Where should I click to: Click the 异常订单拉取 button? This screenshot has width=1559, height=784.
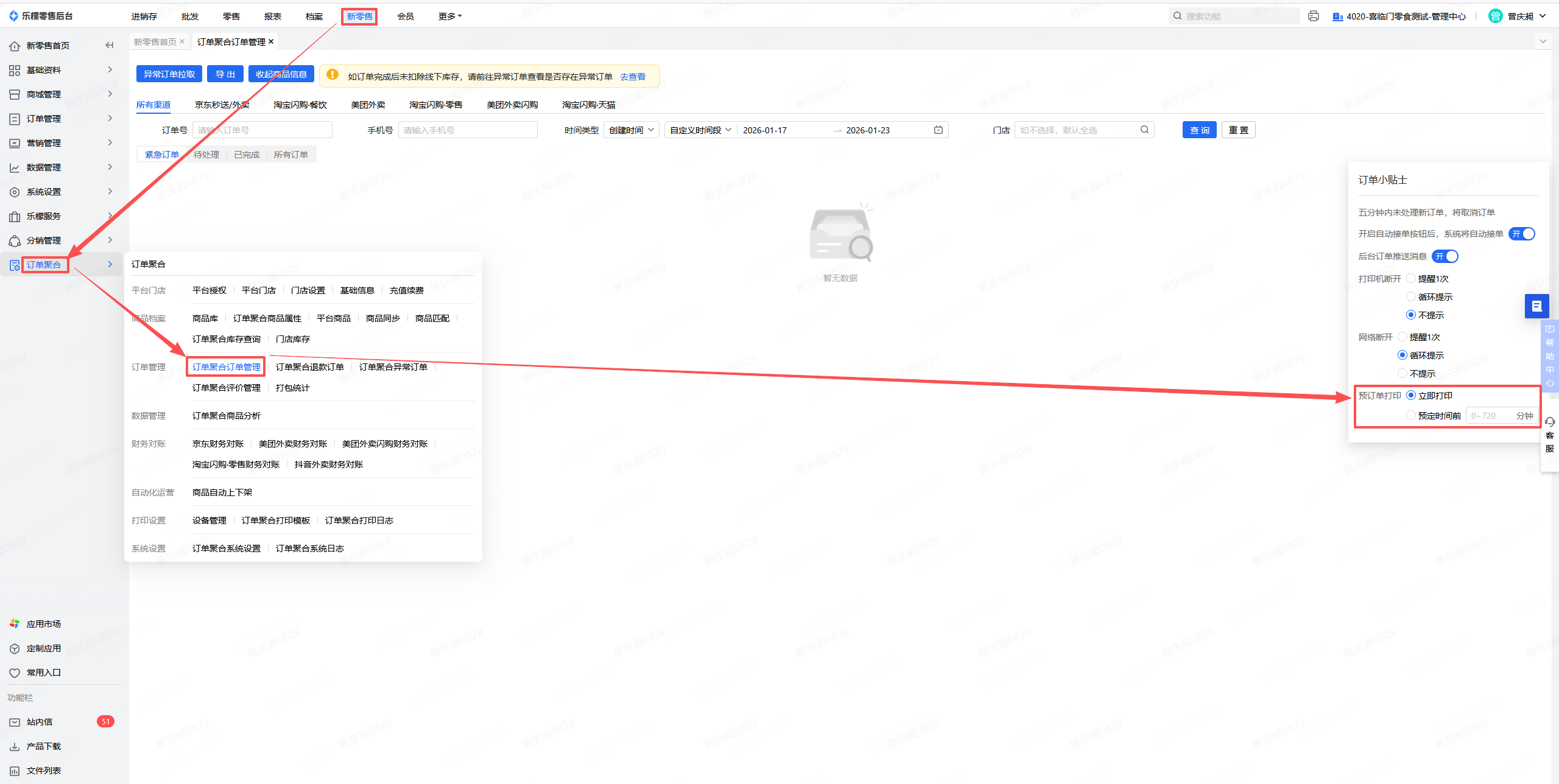coord(169,74)
